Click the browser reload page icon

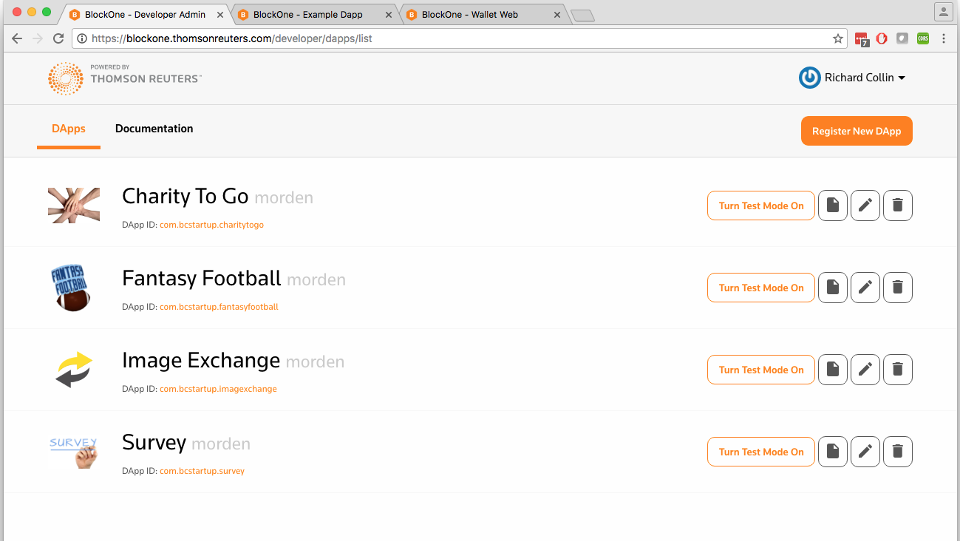[x=58, y=39]
